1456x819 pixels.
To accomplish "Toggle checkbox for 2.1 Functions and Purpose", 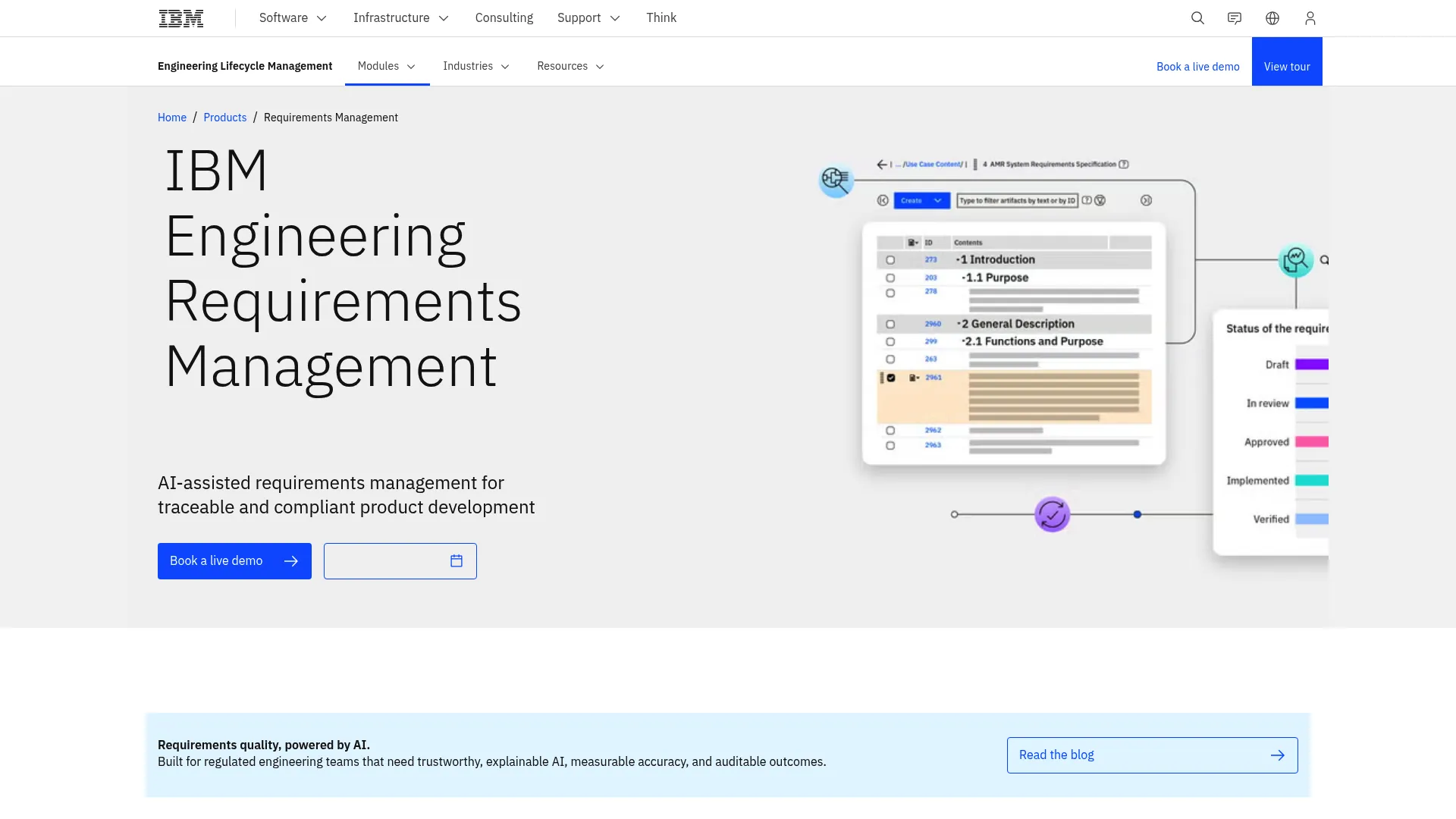I will point(890,342).
